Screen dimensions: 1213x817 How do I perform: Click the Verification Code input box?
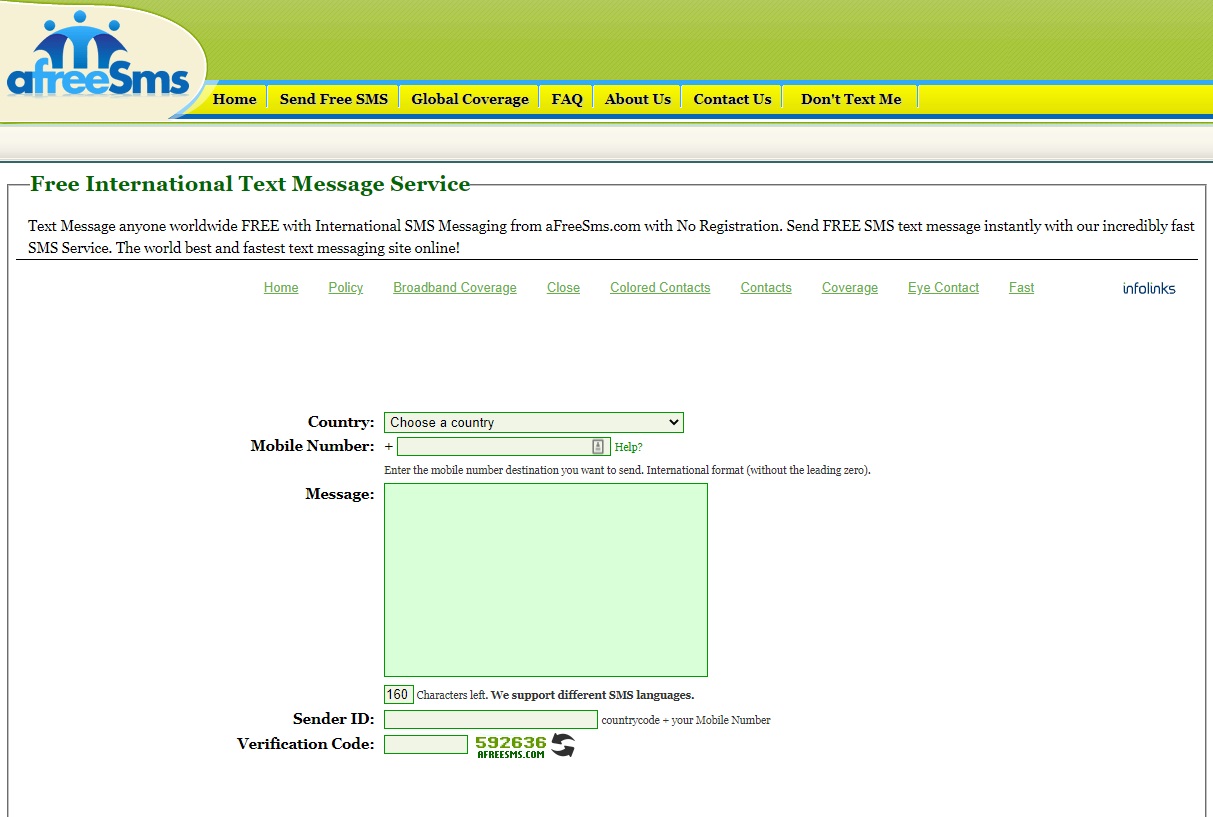(425, 745)
